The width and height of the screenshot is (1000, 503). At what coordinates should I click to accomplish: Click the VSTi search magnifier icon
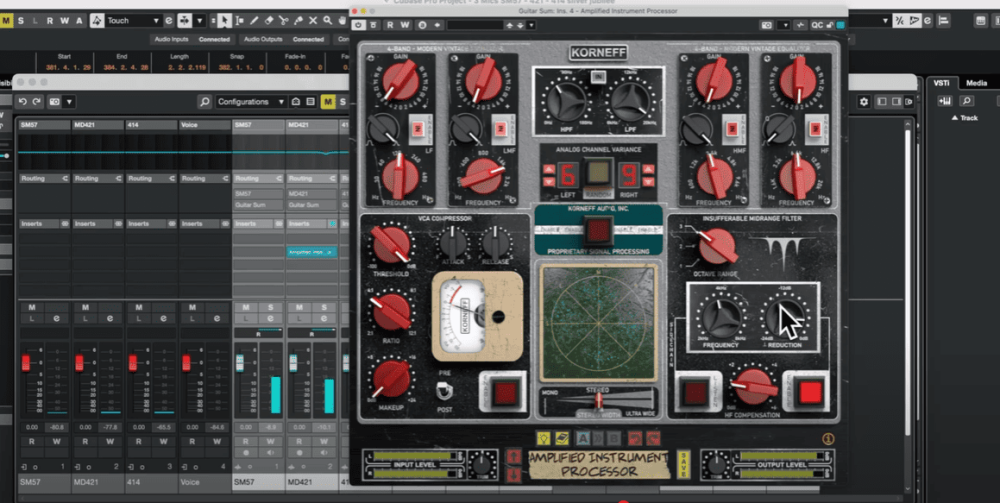(x=967, y=101)
